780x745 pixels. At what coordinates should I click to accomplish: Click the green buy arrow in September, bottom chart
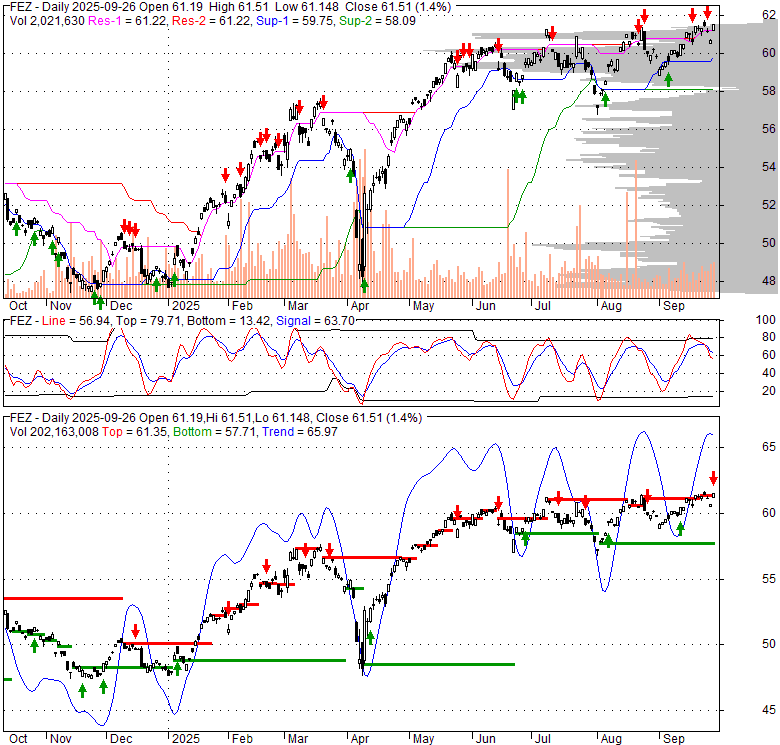tap(681, 529)
